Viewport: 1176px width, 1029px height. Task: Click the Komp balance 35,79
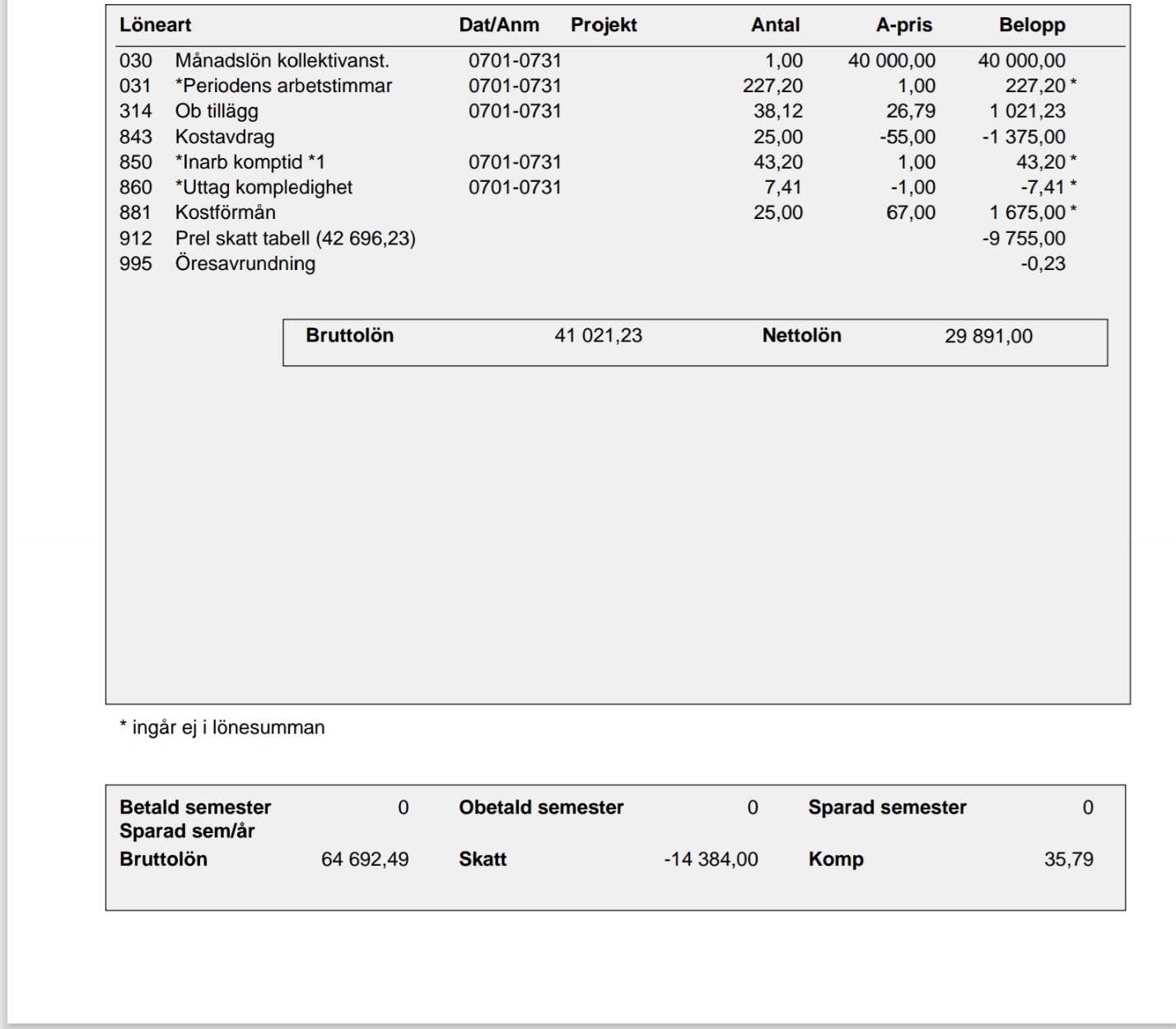click(1069, 859)
